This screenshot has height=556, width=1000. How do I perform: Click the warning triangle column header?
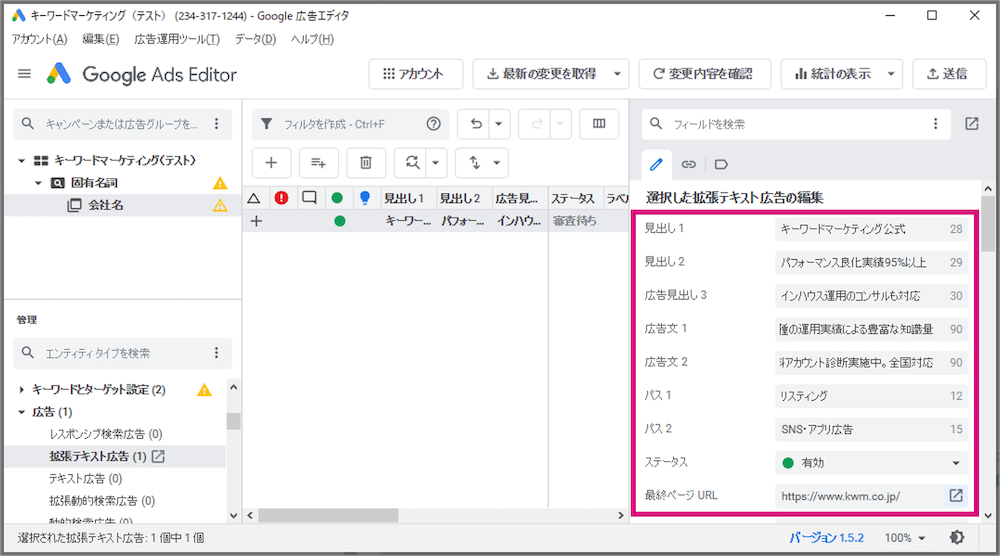click(254, 198)
